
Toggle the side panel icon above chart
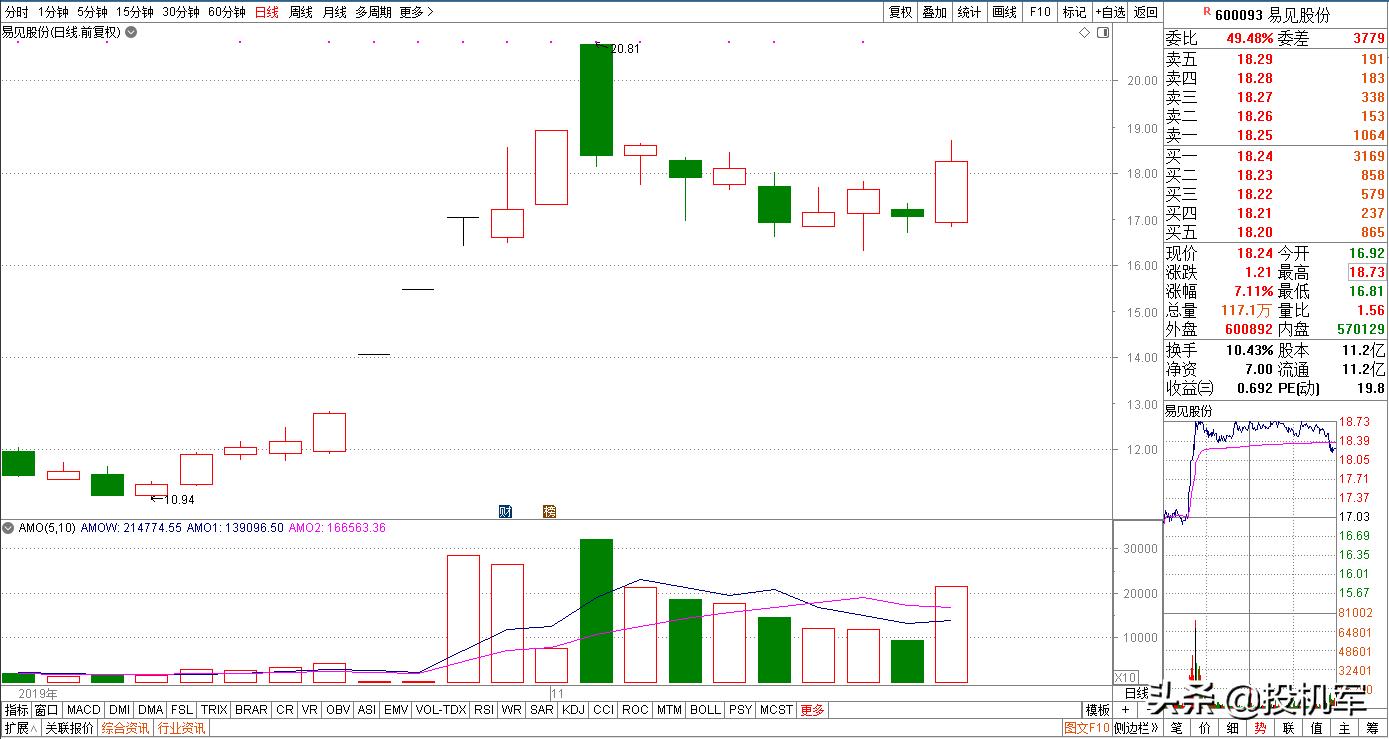coord(1102,33)
